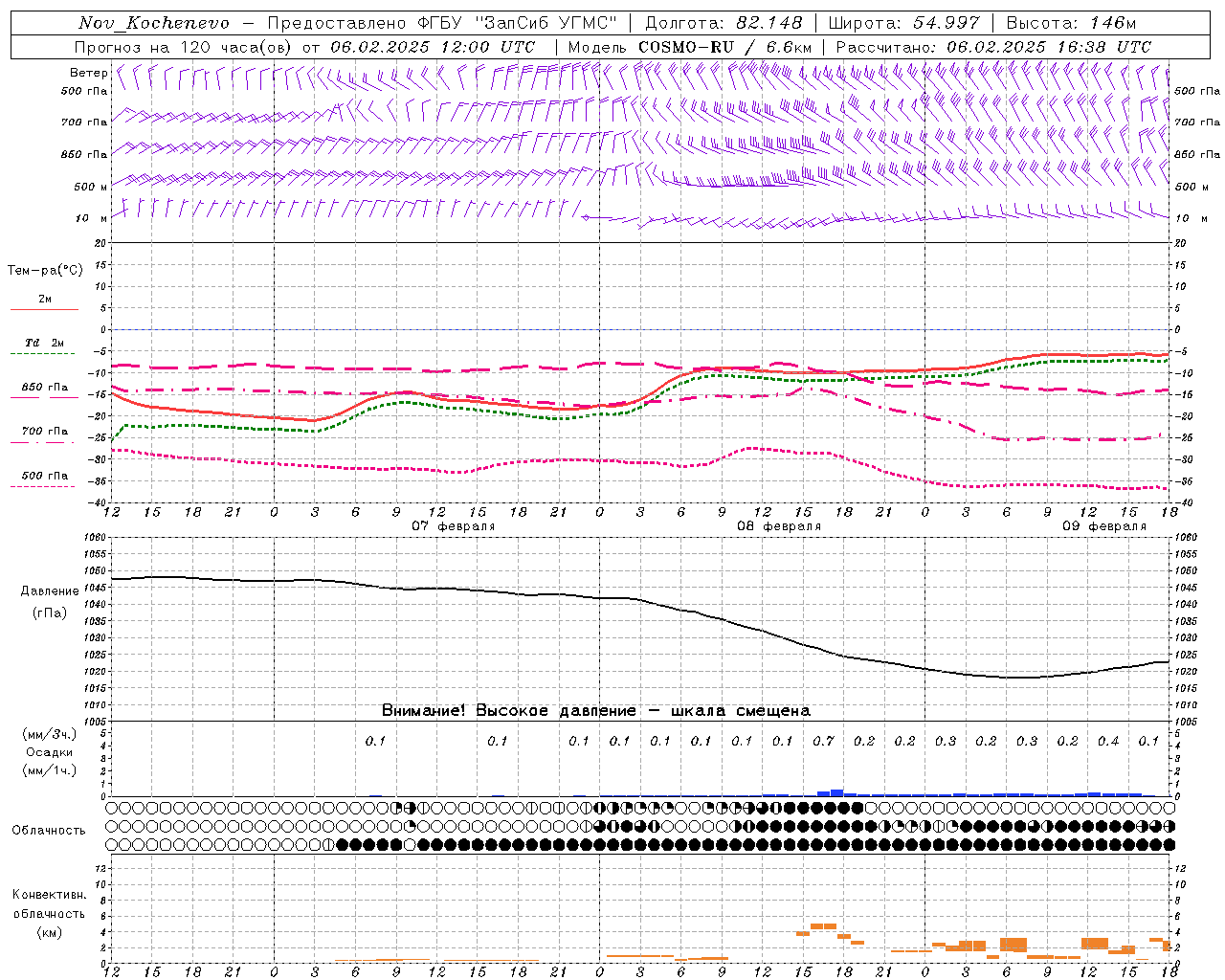
Task: Select the 'Предоставлено ФГБУ "ЗапСиб УГМС"' provider text
Action: tap(441, 23)
